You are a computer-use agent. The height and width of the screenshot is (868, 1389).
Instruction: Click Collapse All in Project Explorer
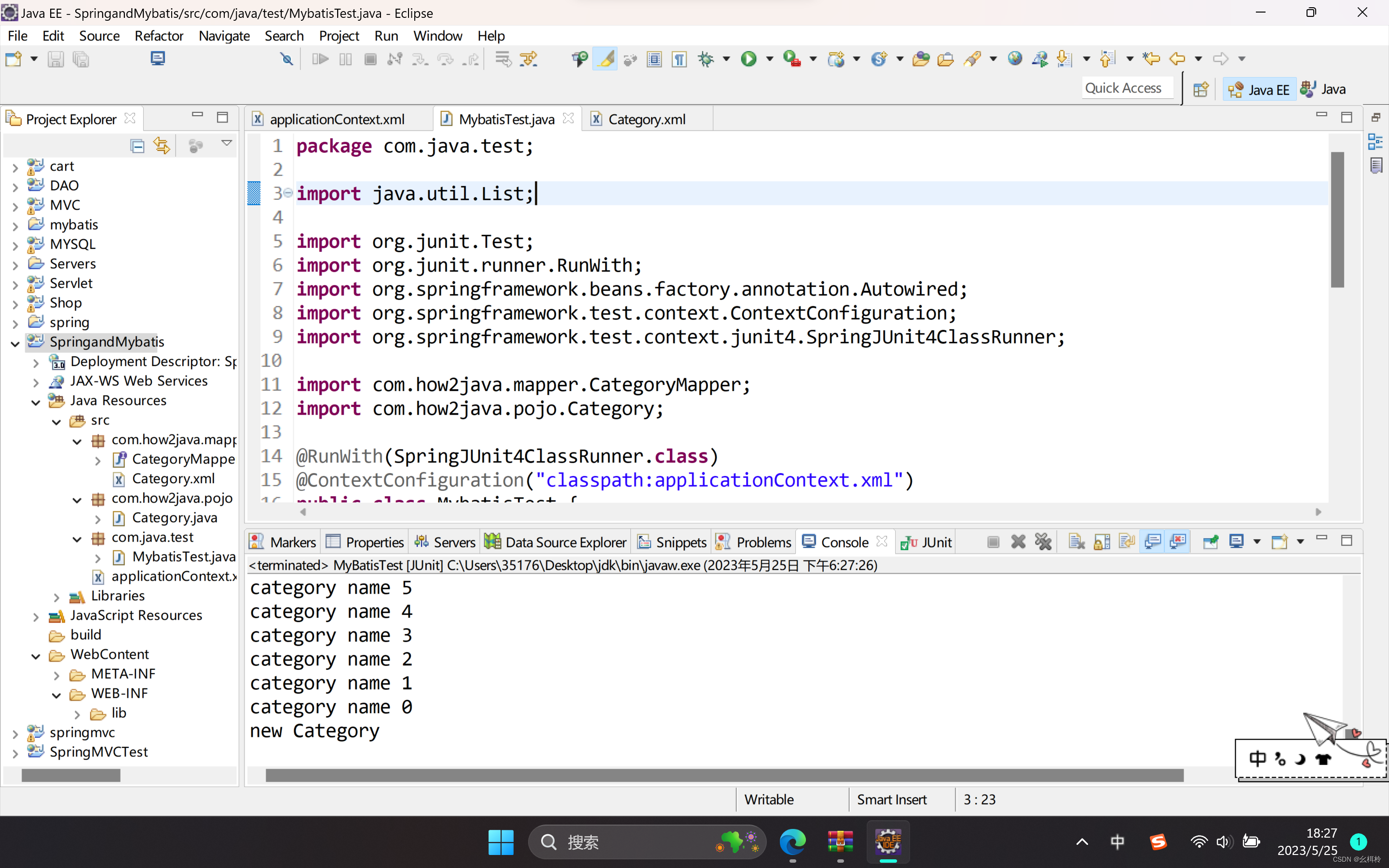pyautogui.click(x=136, y=146)
